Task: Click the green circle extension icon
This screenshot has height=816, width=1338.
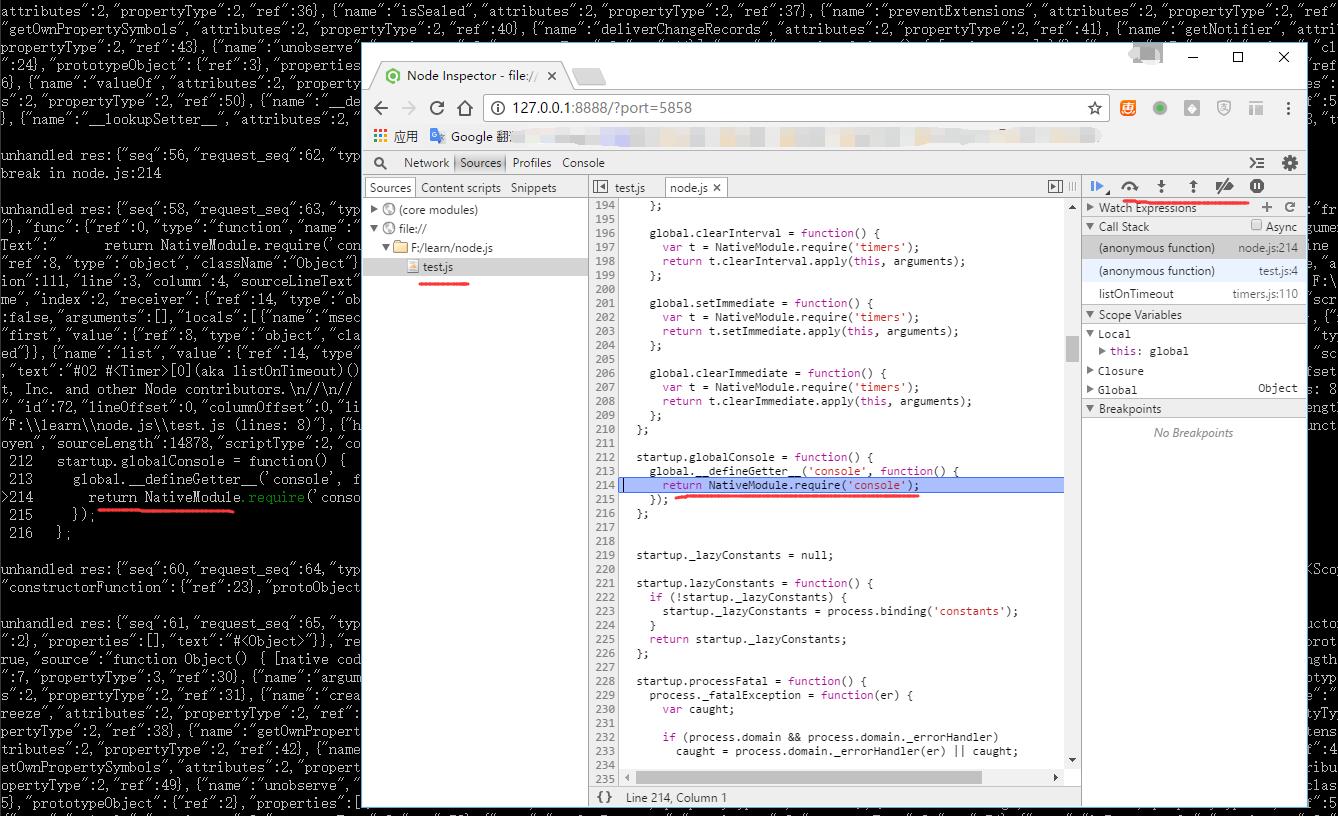Action: pos(1160,108)
